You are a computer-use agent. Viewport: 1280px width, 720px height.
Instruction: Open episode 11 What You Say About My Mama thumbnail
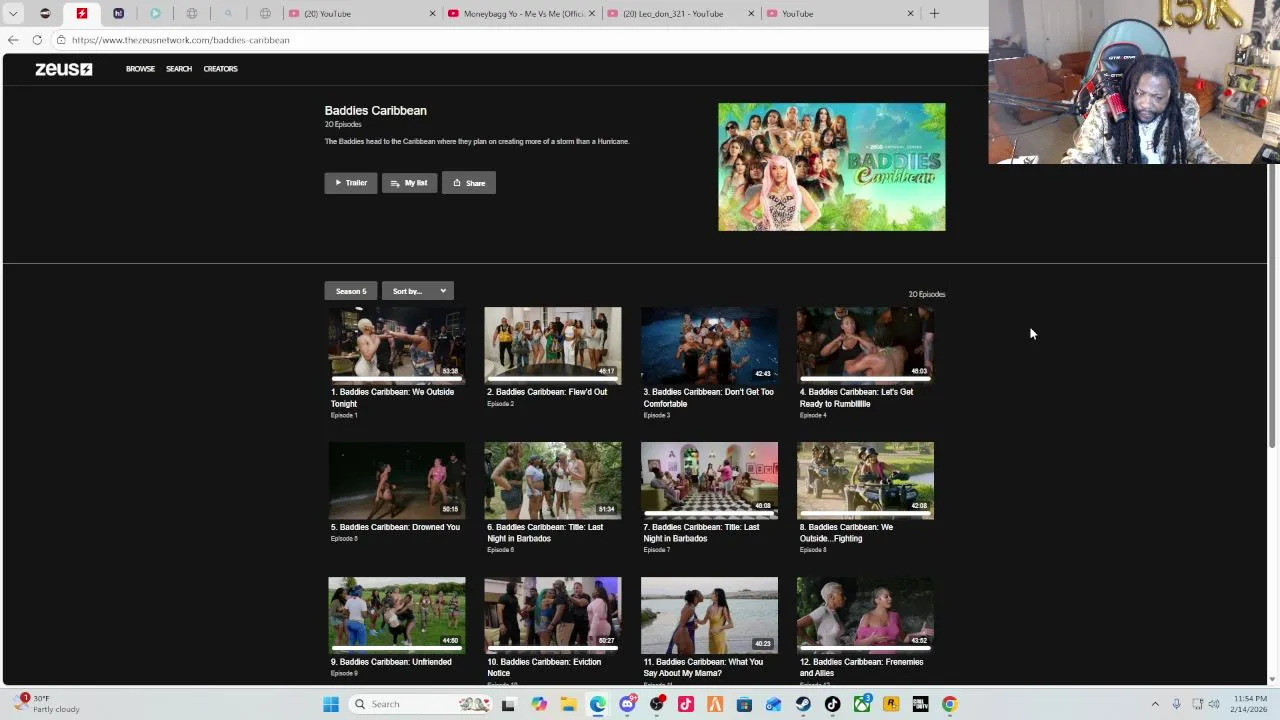click(x=709, y=615)
